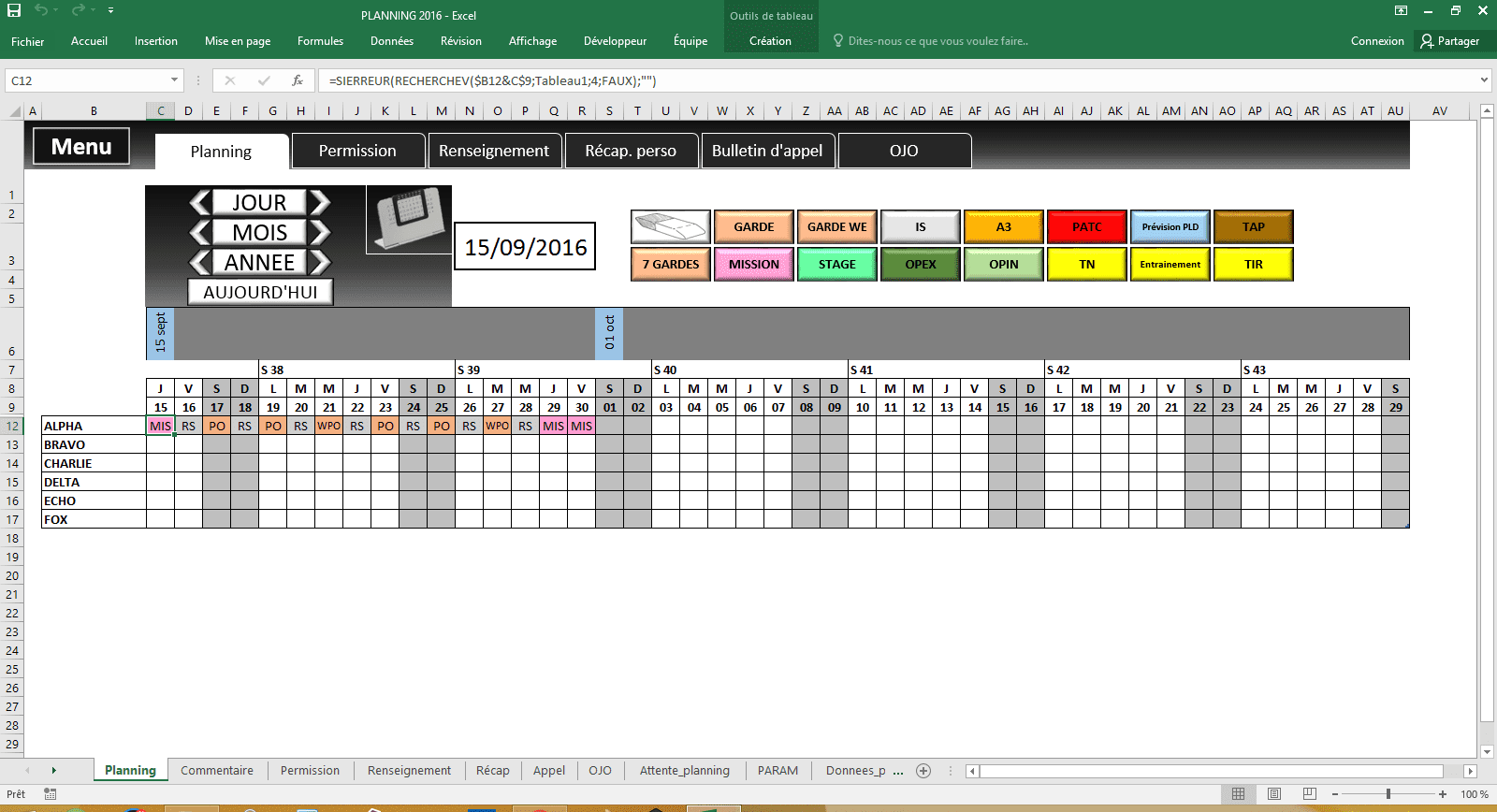1497x812 pixels.
Task: Go to previous year with ANNEE left arrow
Action: pos(200,262)
